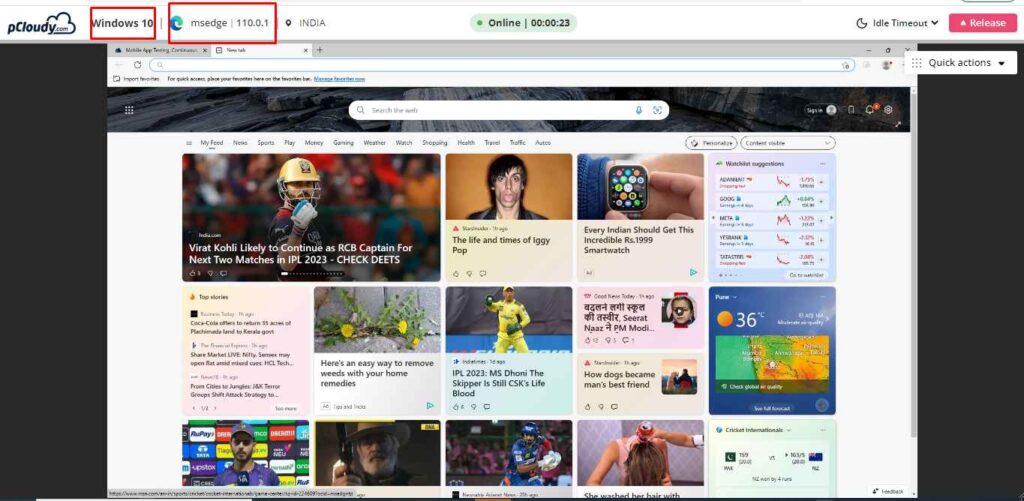Open page settings gear icon
Image resolution: width=1024 pixels, height=501 pixels.
click(888, 110)
